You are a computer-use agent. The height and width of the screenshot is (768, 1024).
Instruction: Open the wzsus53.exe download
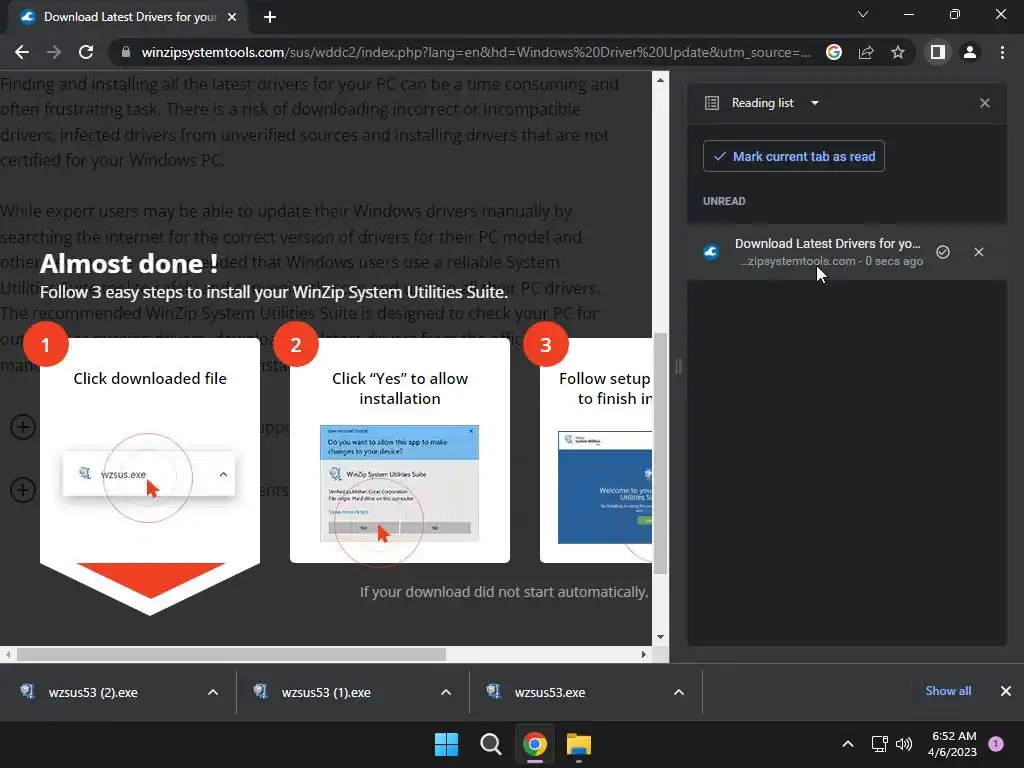click(549, 692)
